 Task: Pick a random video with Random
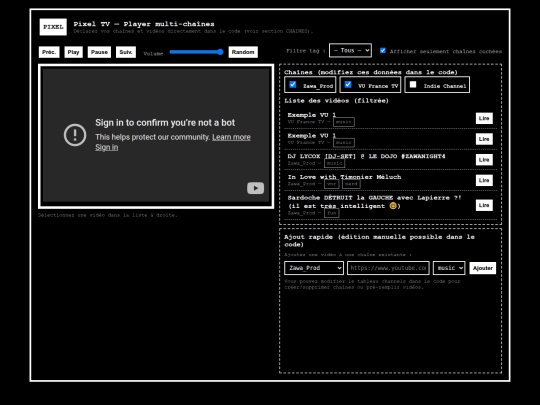click(x=243, y=52)
